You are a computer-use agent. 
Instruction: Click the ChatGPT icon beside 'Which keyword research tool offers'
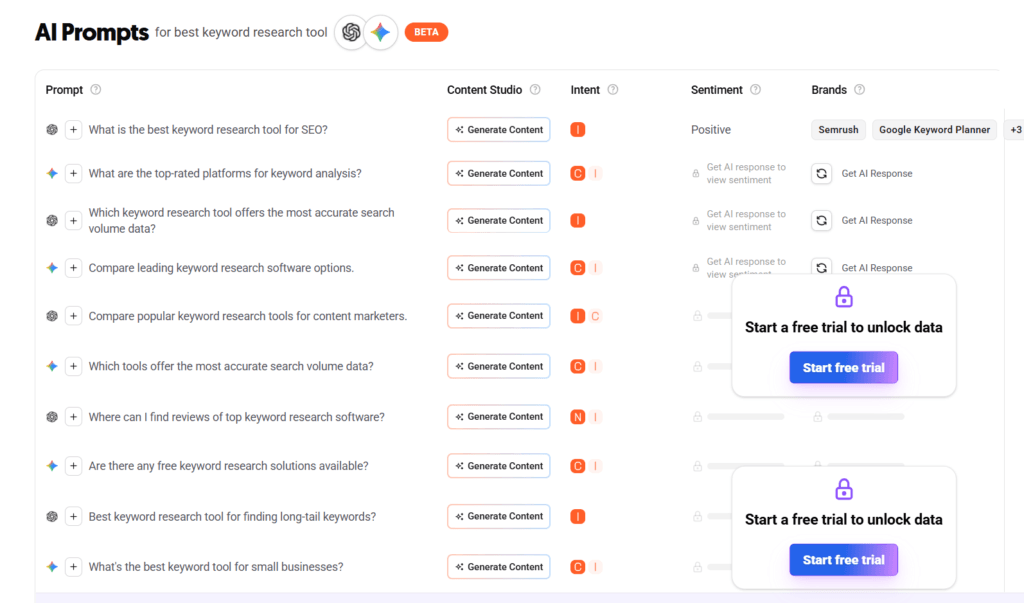tap(52, 221)
